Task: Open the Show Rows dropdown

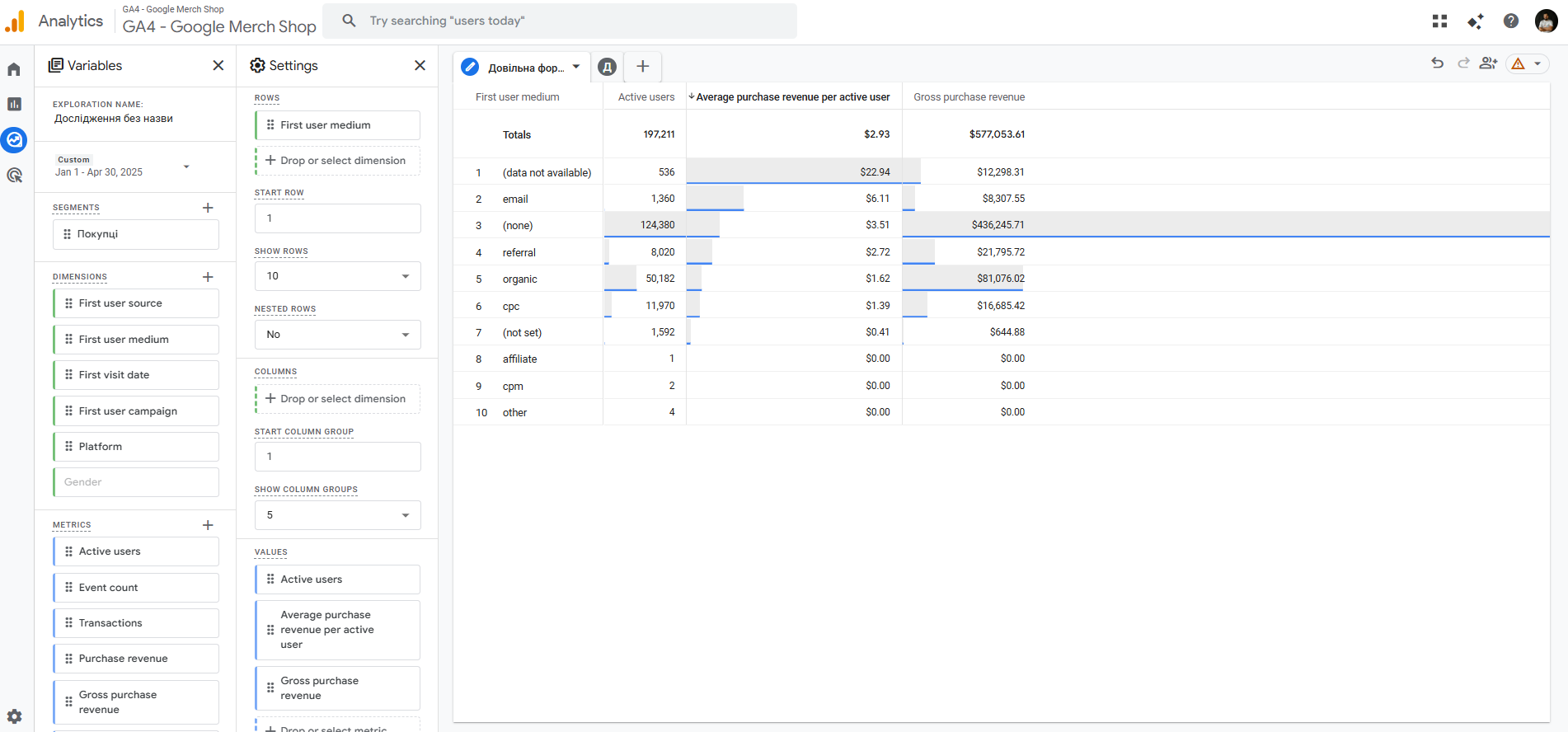Action: pos(338,276)
